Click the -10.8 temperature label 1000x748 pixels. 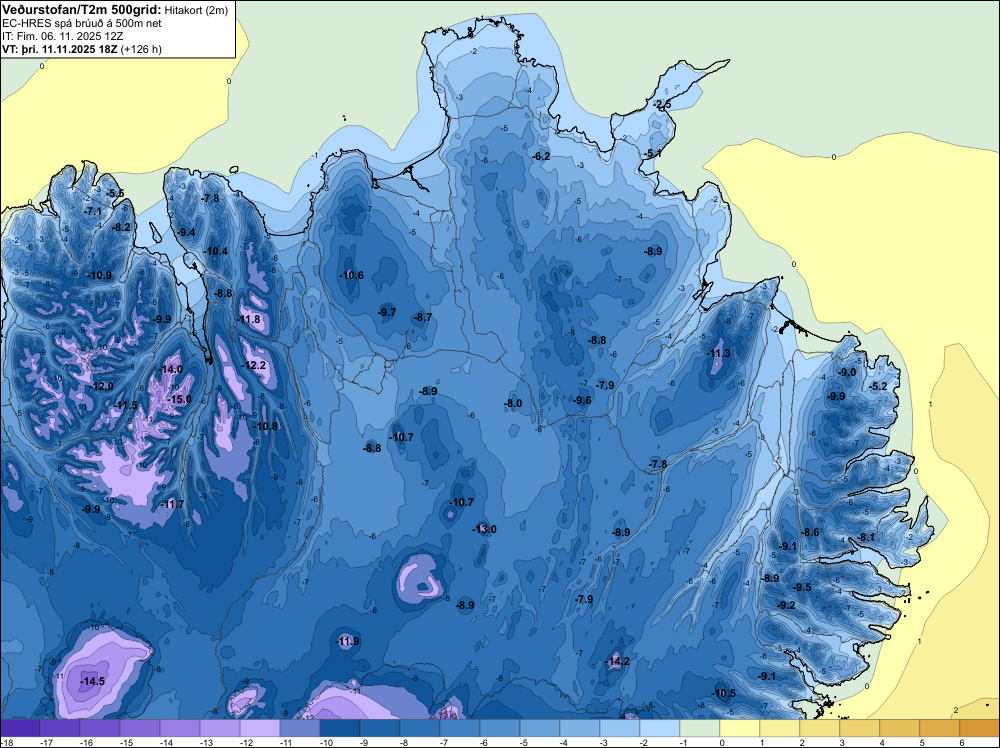266,426
